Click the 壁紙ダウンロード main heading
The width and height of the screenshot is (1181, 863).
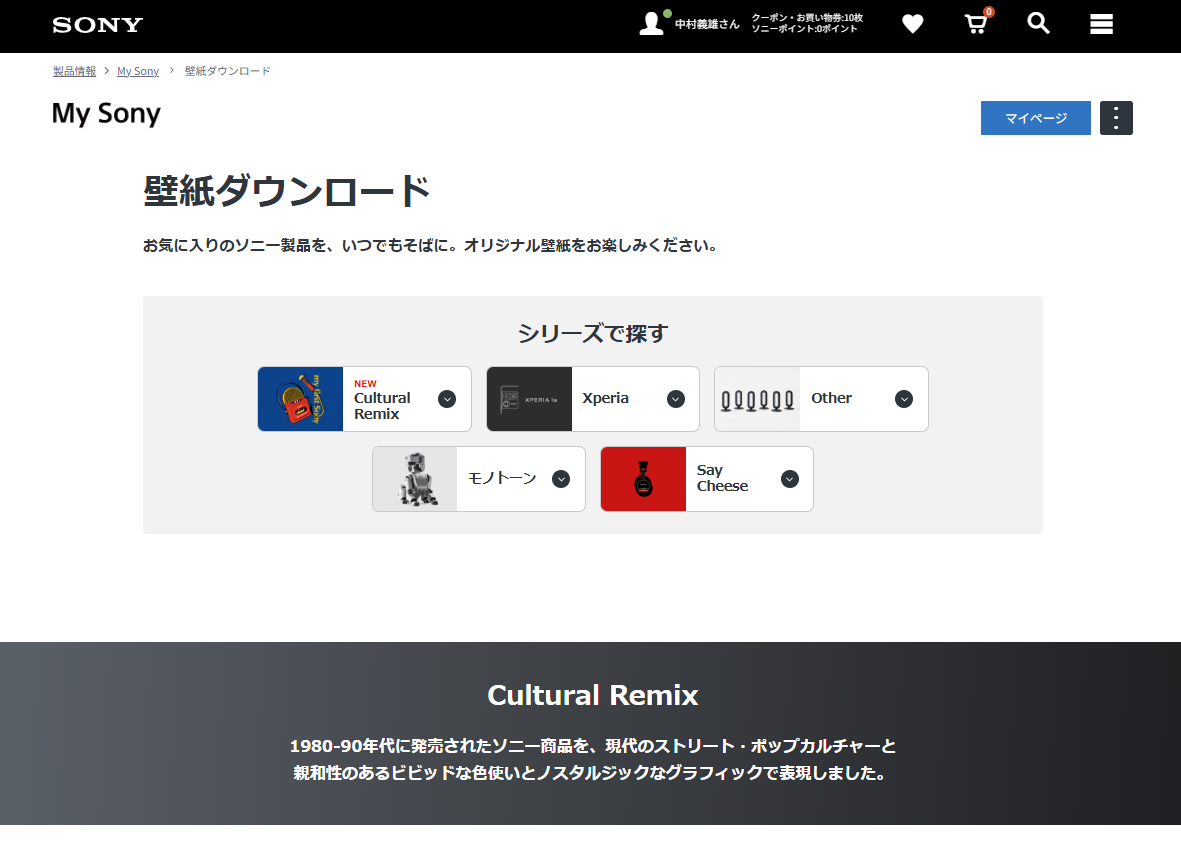[286, 191]
